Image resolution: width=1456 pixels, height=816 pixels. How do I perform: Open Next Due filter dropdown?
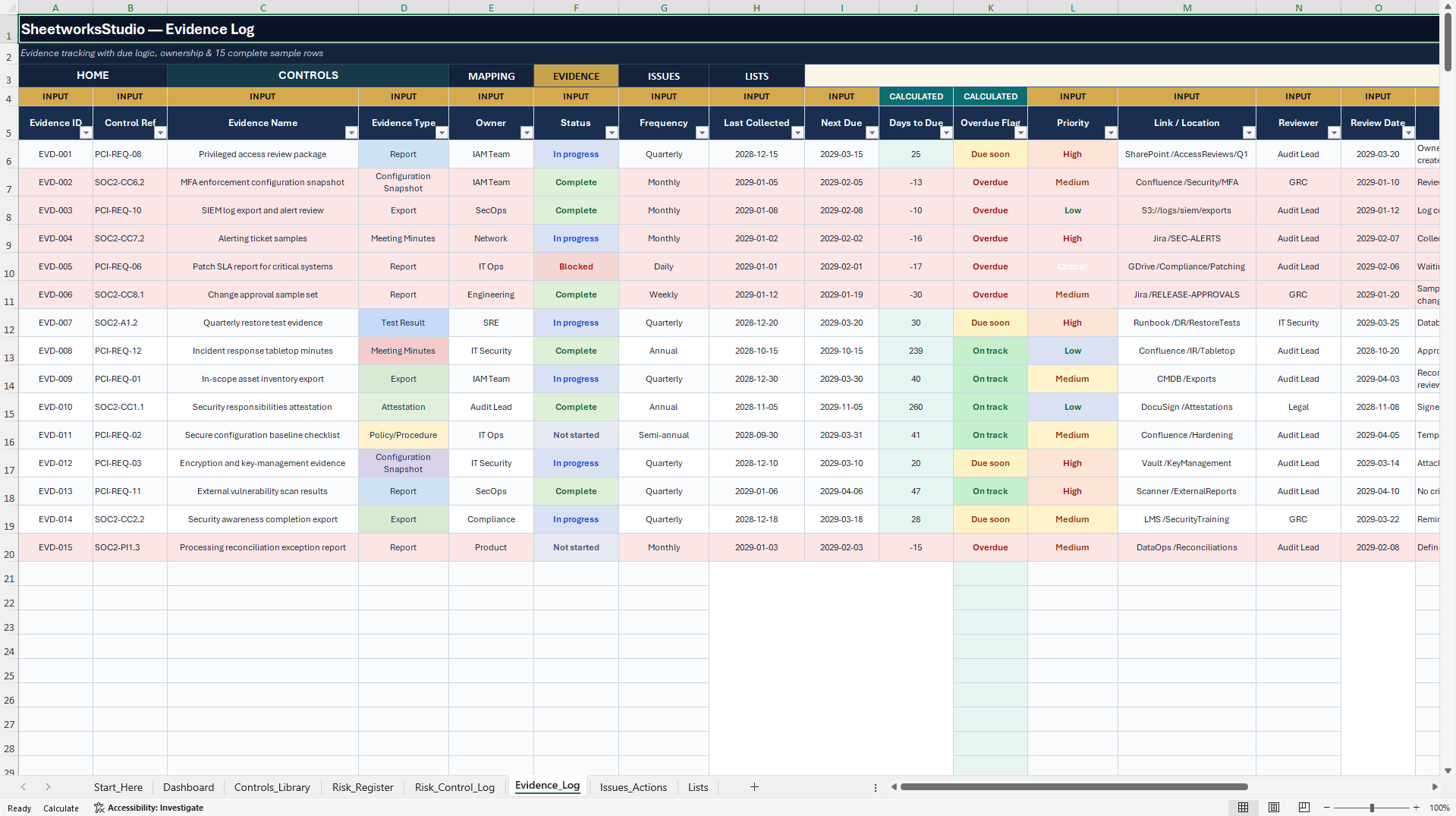[872, 133]
